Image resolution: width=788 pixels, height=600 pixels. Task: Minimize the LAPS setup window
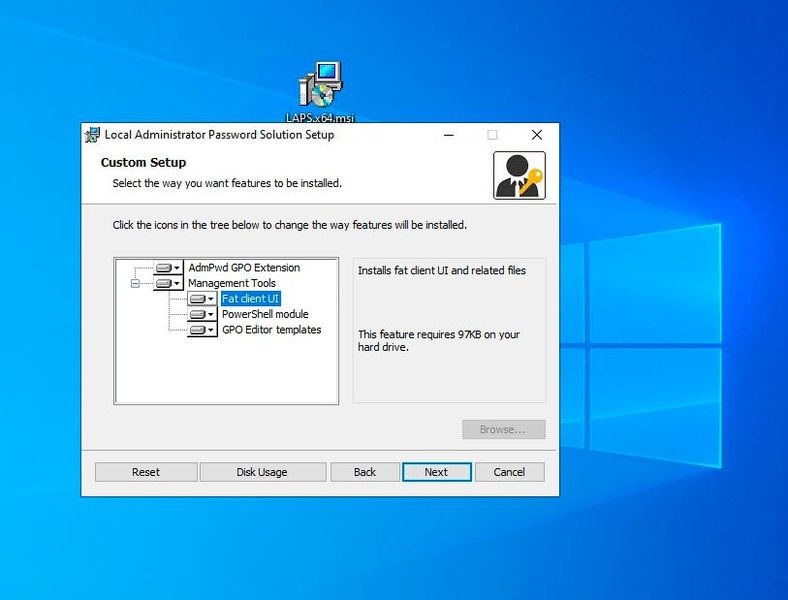click(449, 135)
